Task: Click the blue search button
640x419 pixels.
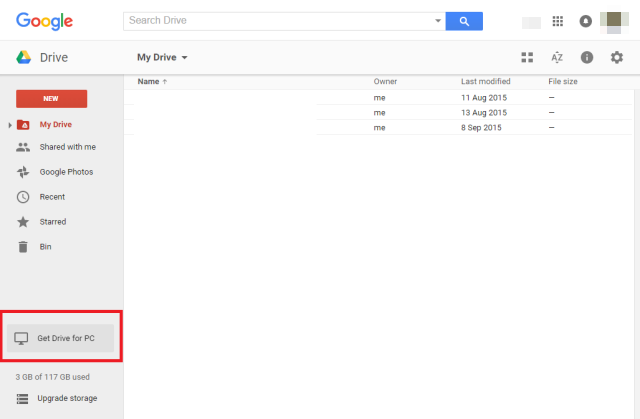Action: (x=464, y=20)
